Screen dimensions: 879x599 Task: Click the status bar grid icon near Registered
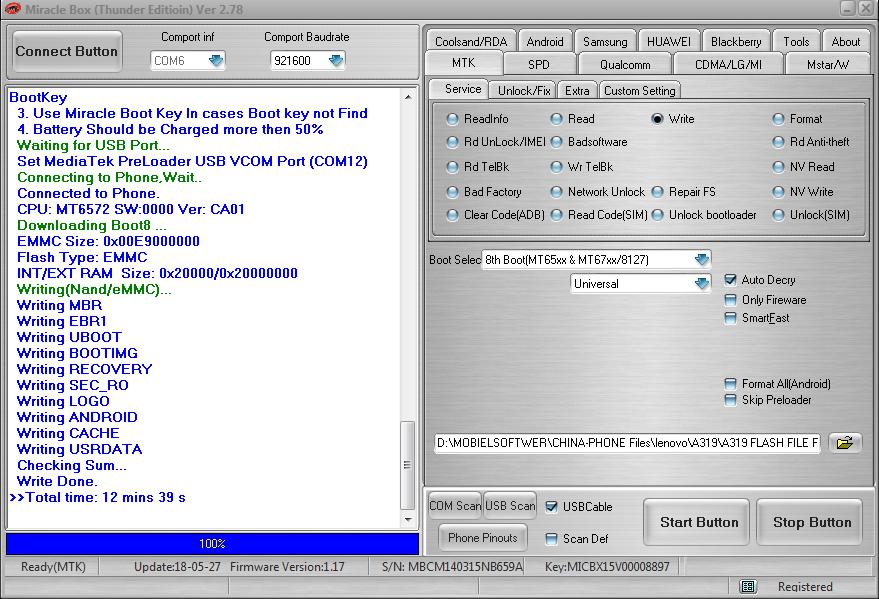coord(748,587)
